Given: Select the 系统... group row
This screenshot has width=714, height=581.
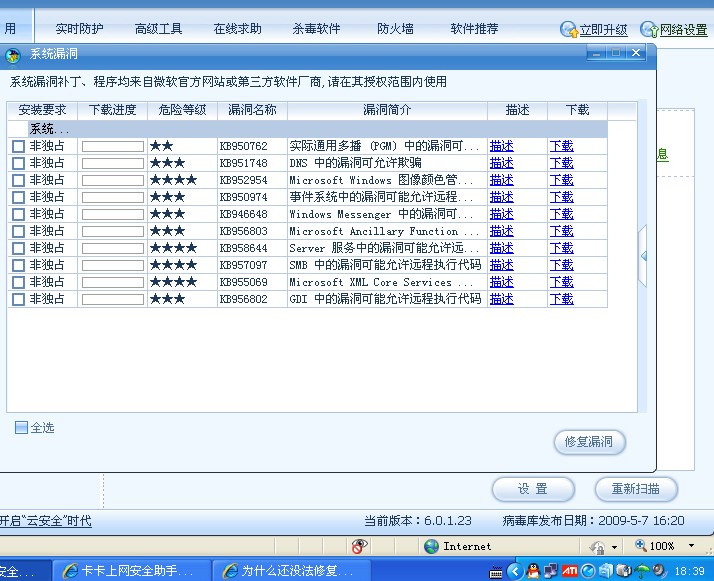Looking at the screenshot, I should (308, 129).
